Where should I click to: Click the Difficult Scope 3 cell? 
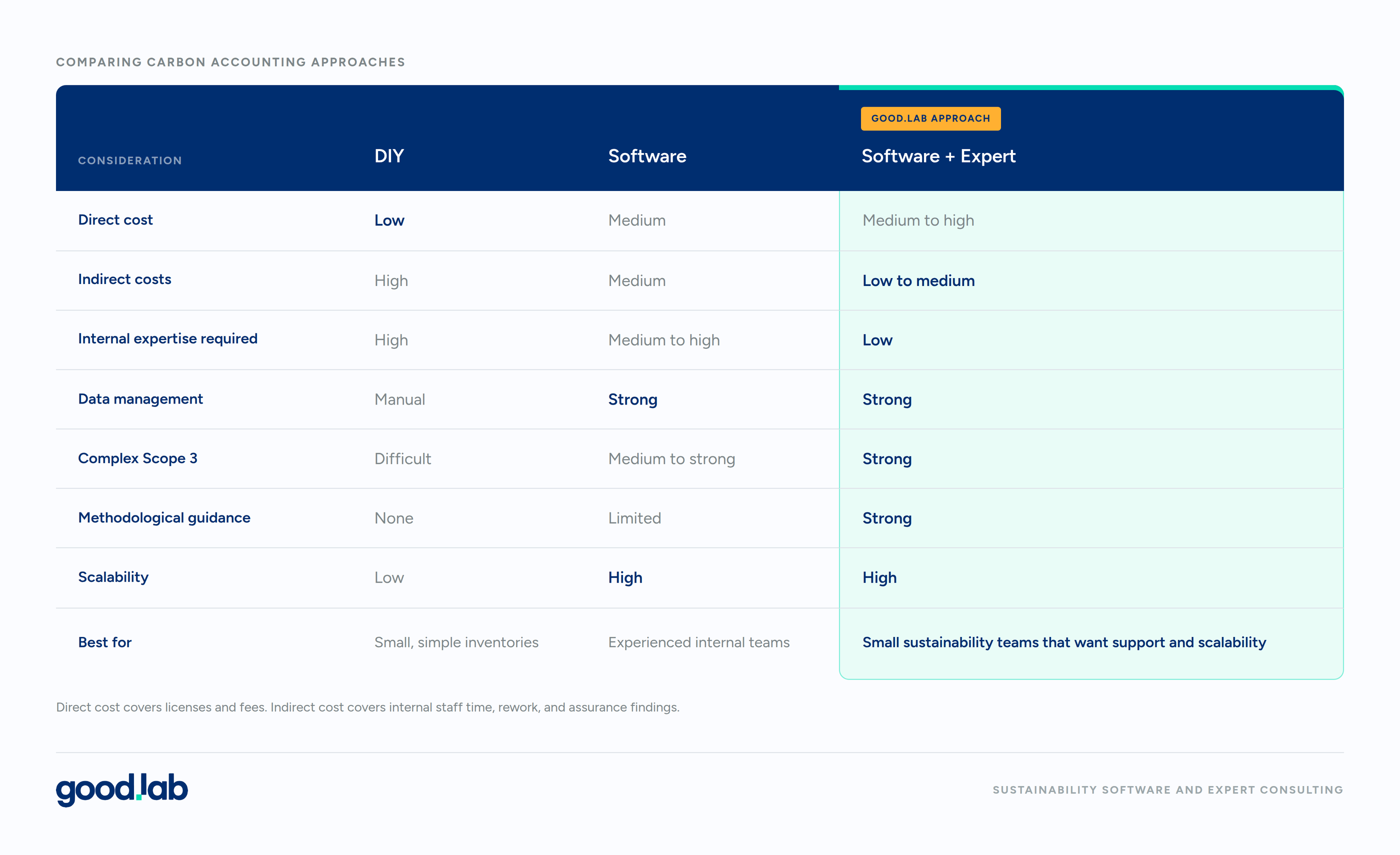coord(402,459)
